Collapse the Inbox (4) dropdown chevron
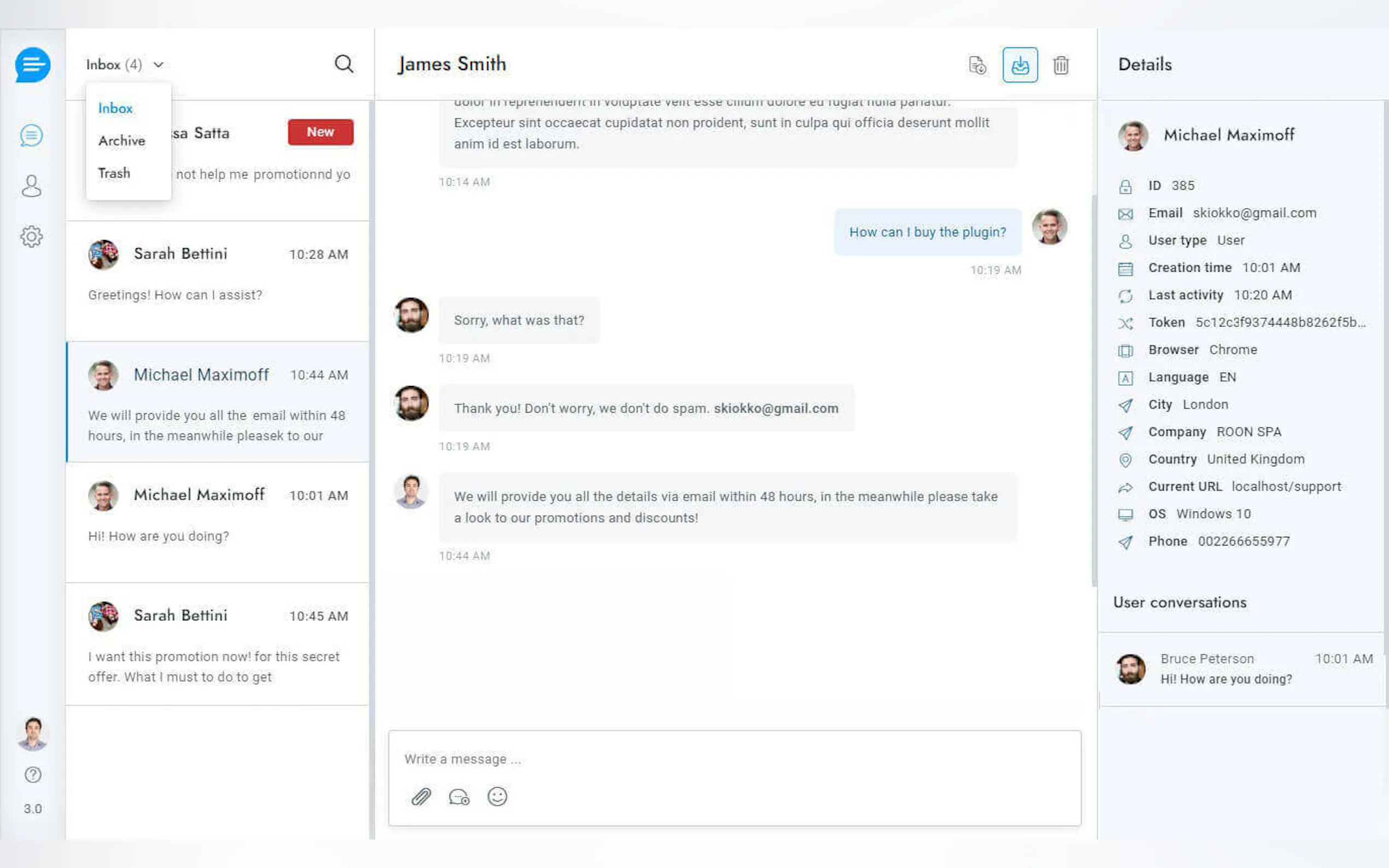 coord(159,65)
